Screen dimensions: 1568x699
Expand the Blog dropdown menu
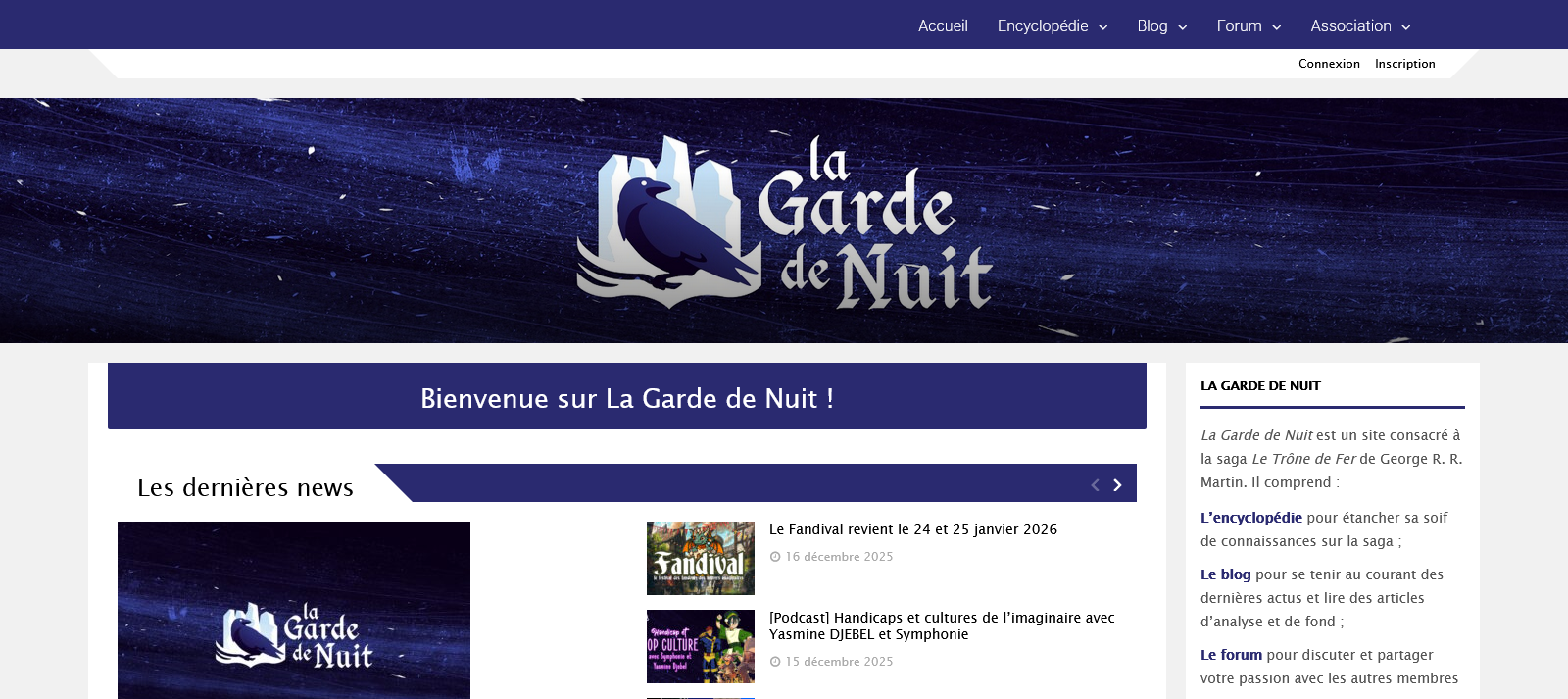[1161, 26]
